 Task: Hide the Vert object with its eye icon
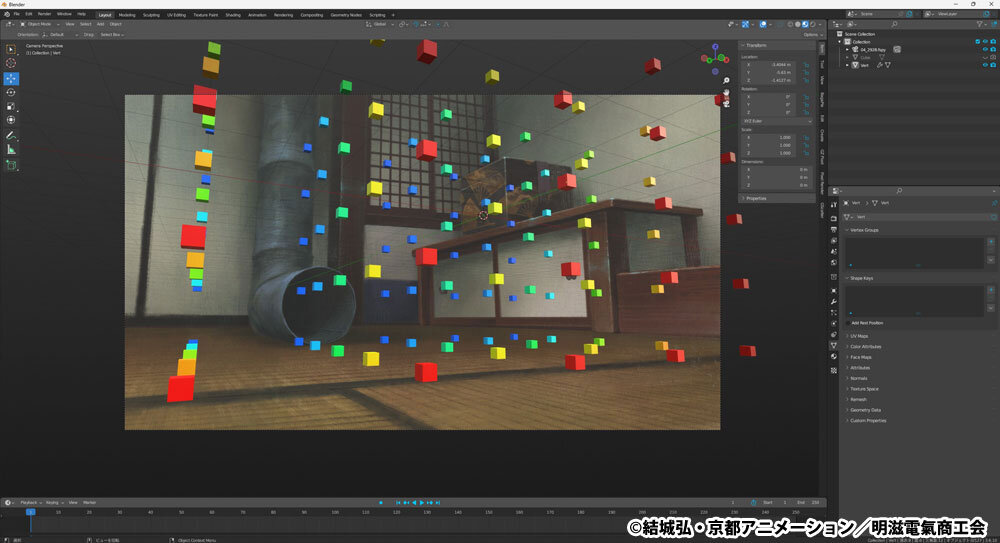985,65
